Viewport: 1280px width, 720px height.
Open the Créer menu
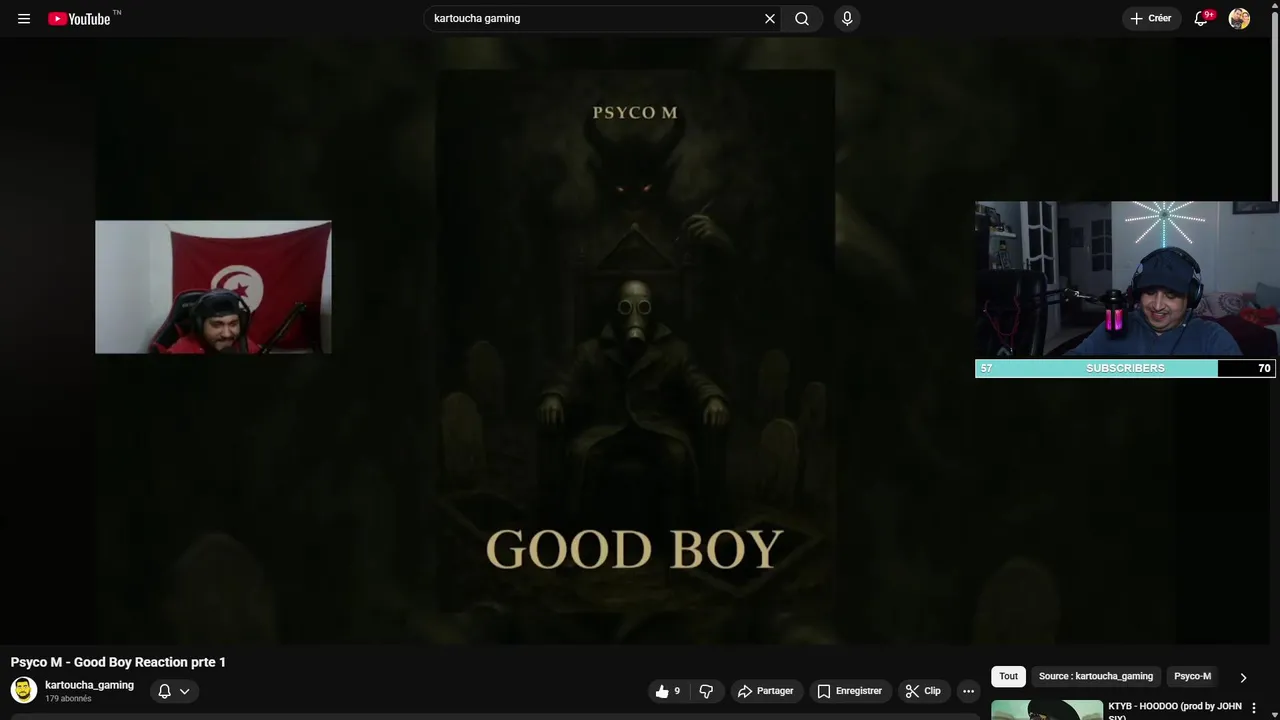pyautogui.click(x=1151, y=18)
